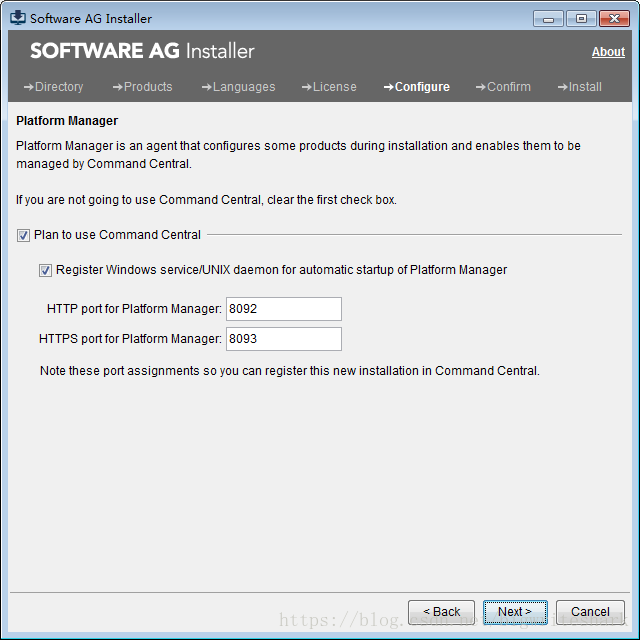
Task: Click the HTTP port field containing 8092
Action: pos(284,309)
